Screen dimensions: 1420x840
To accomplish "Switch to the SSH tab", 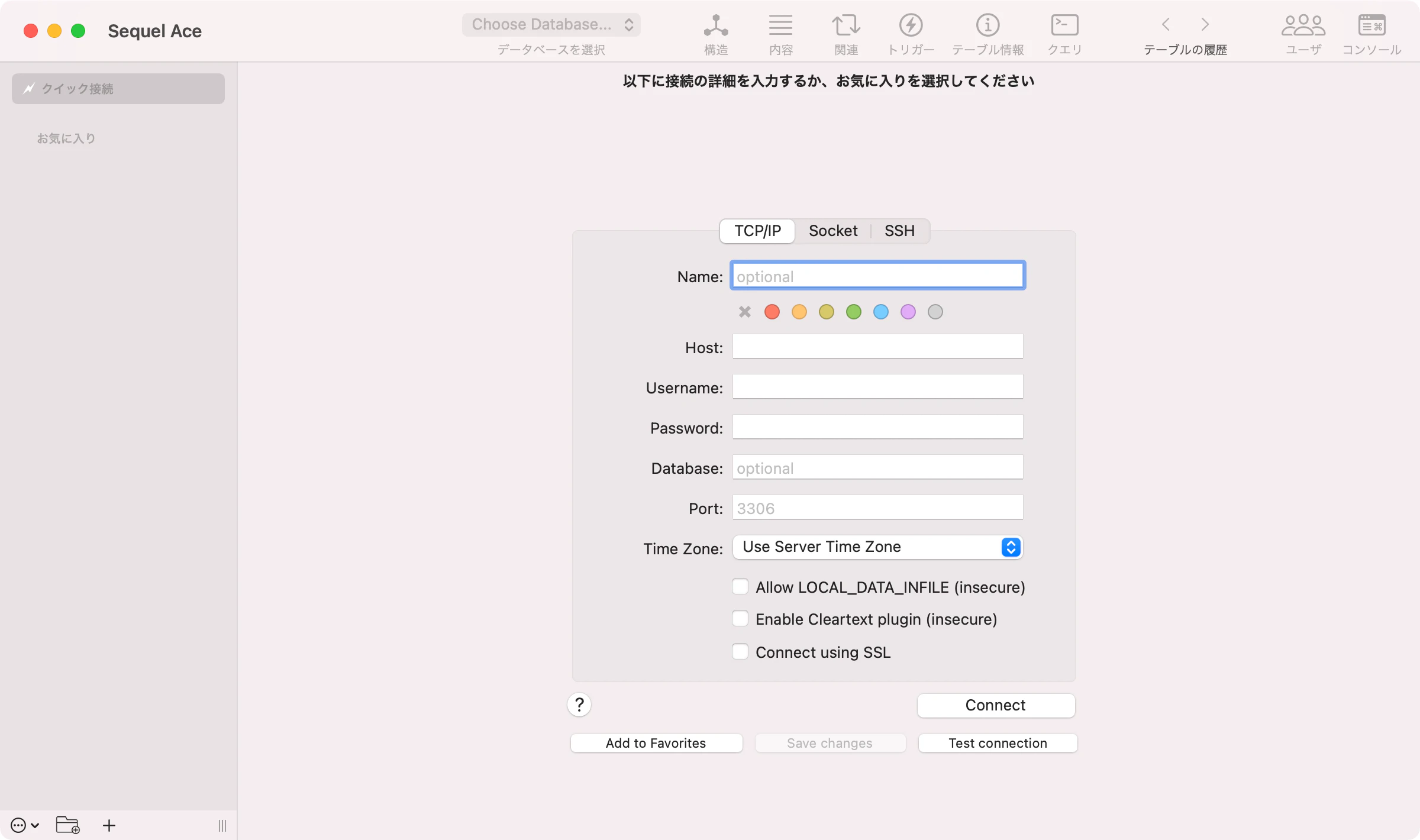I will tap(899, 231).
